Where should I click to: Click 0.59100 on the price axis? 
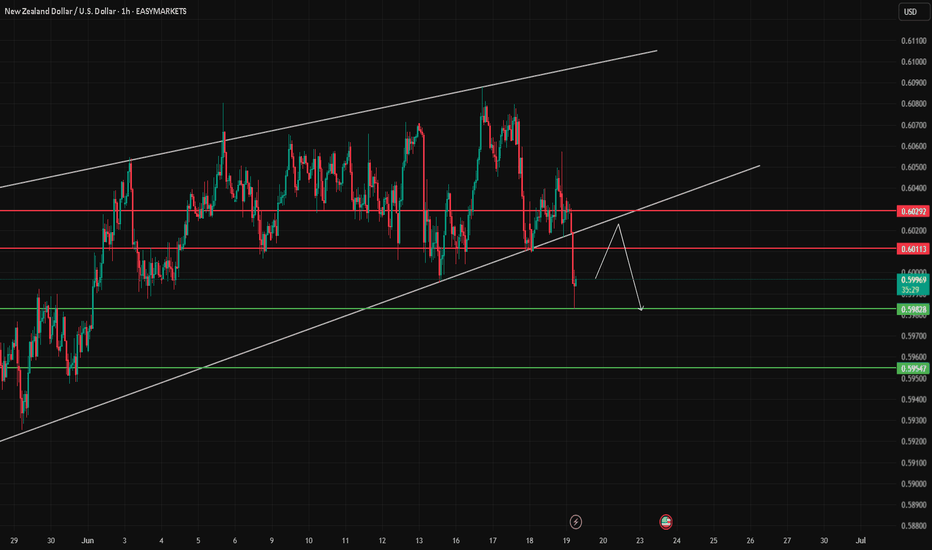pos(914,463)
